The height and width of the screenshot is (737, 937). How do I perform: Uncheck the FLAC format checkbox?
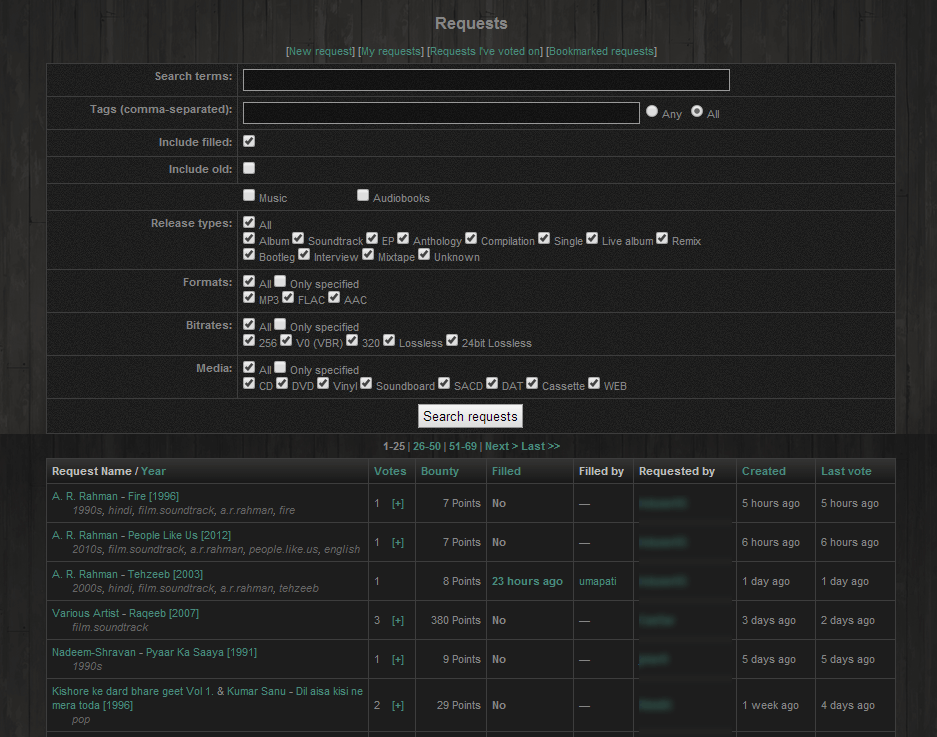pos(288,297)
